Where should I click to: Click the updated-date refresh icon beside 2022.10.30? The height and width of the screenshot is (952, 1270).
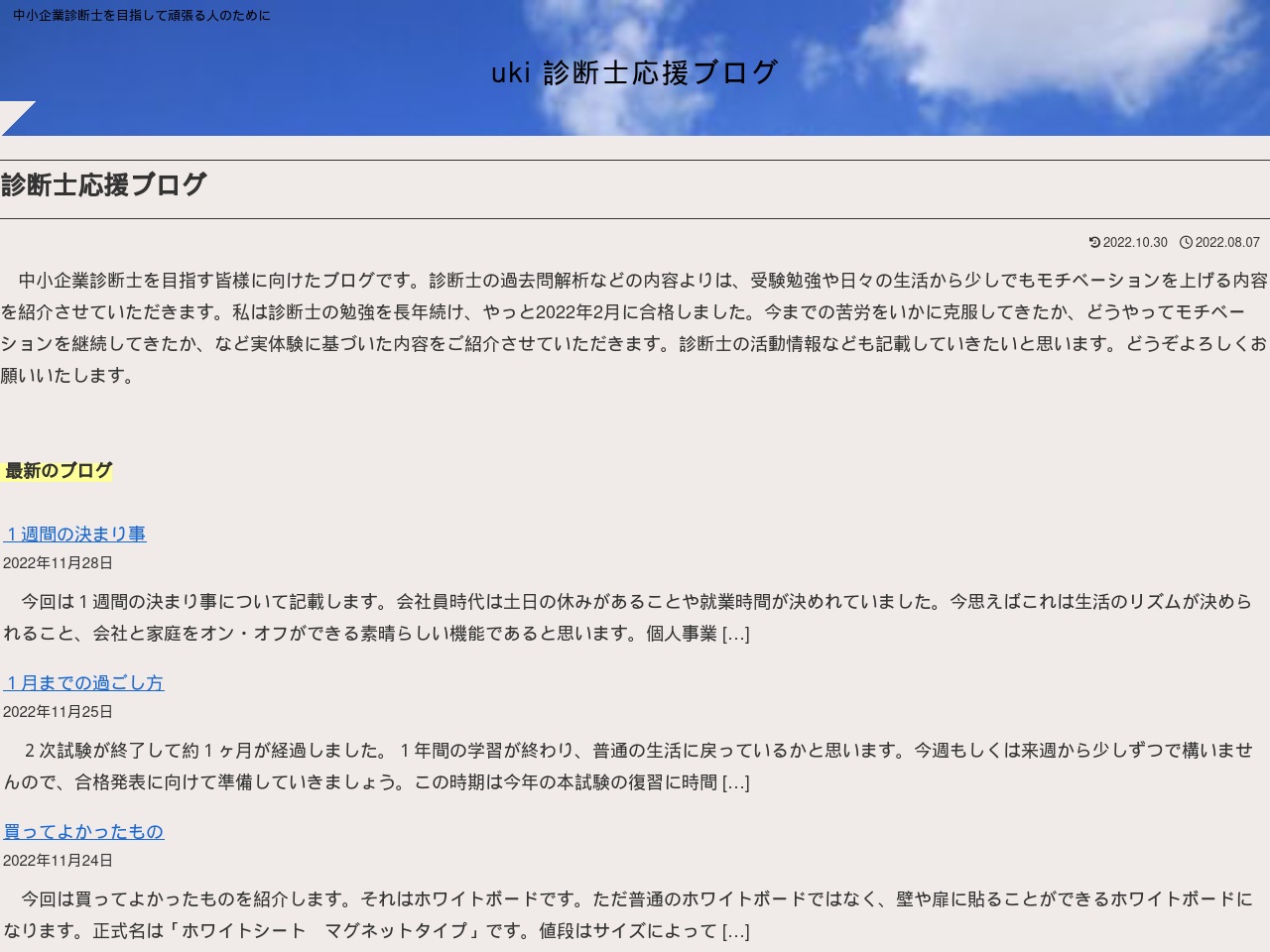pyautogui.click(x=1094, y=242)
